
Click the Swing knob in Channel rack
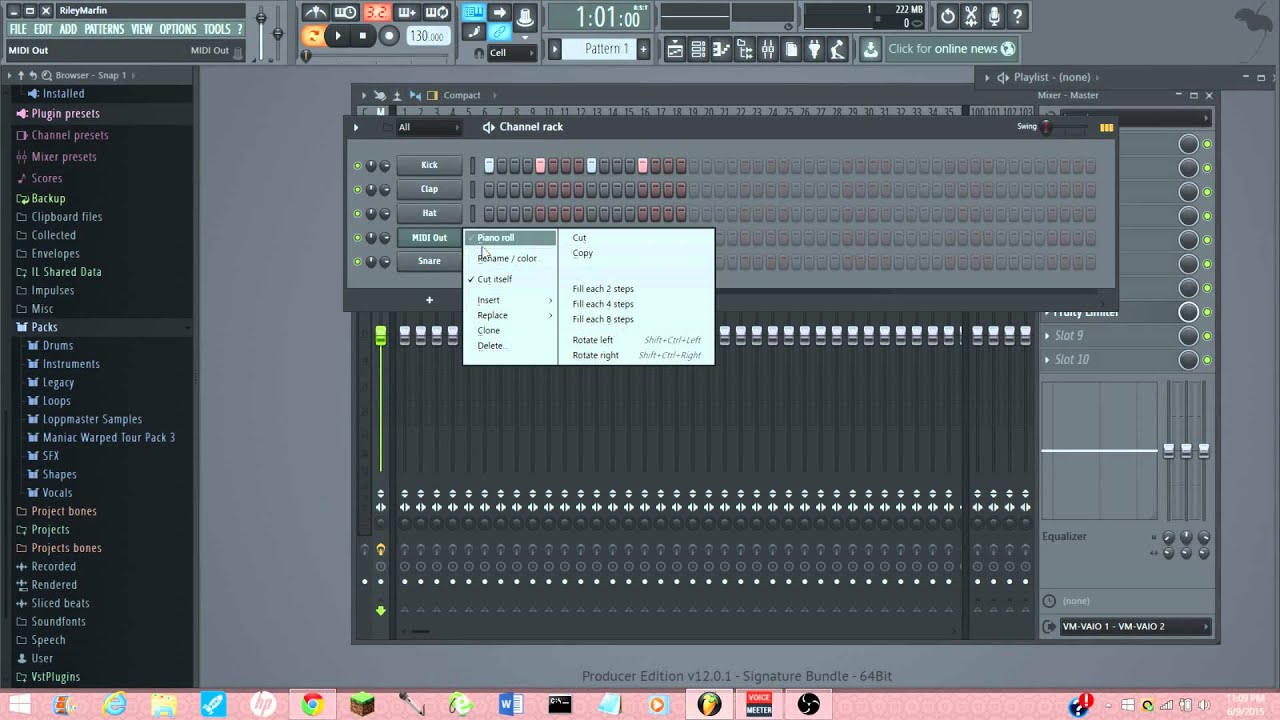coord(1047,127)
